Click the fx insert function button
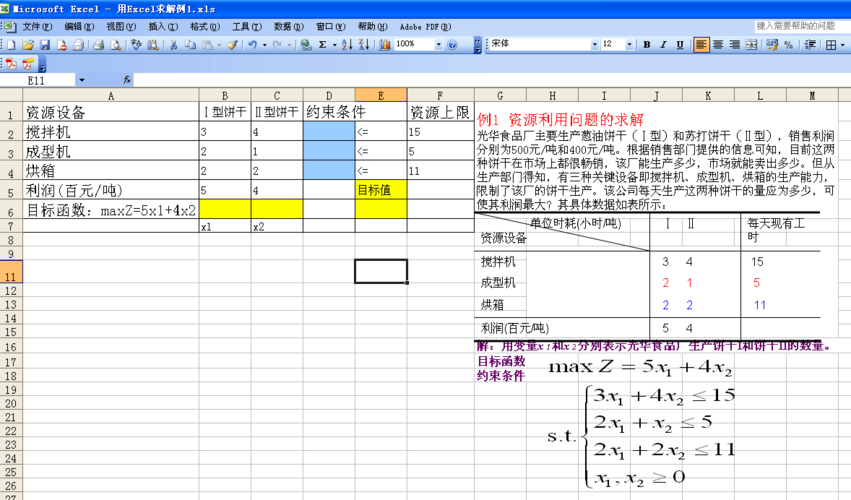851x500 pixels. coord(127,80)
